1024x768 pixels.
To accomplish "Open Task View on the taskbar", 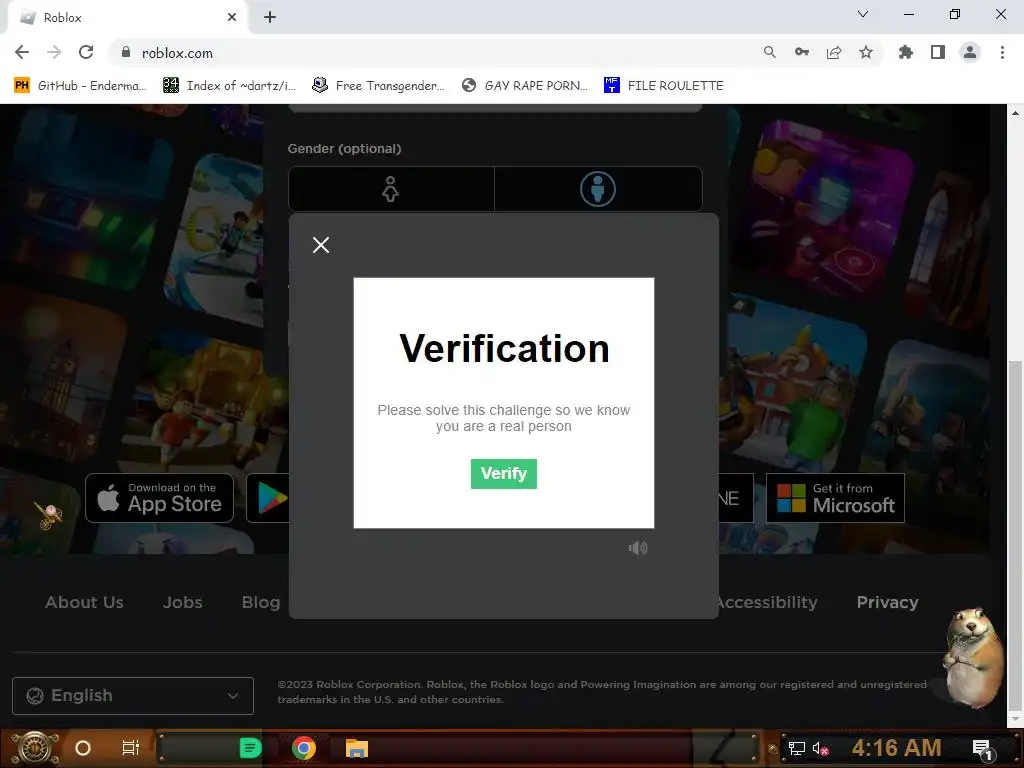I will coord(131,748).
